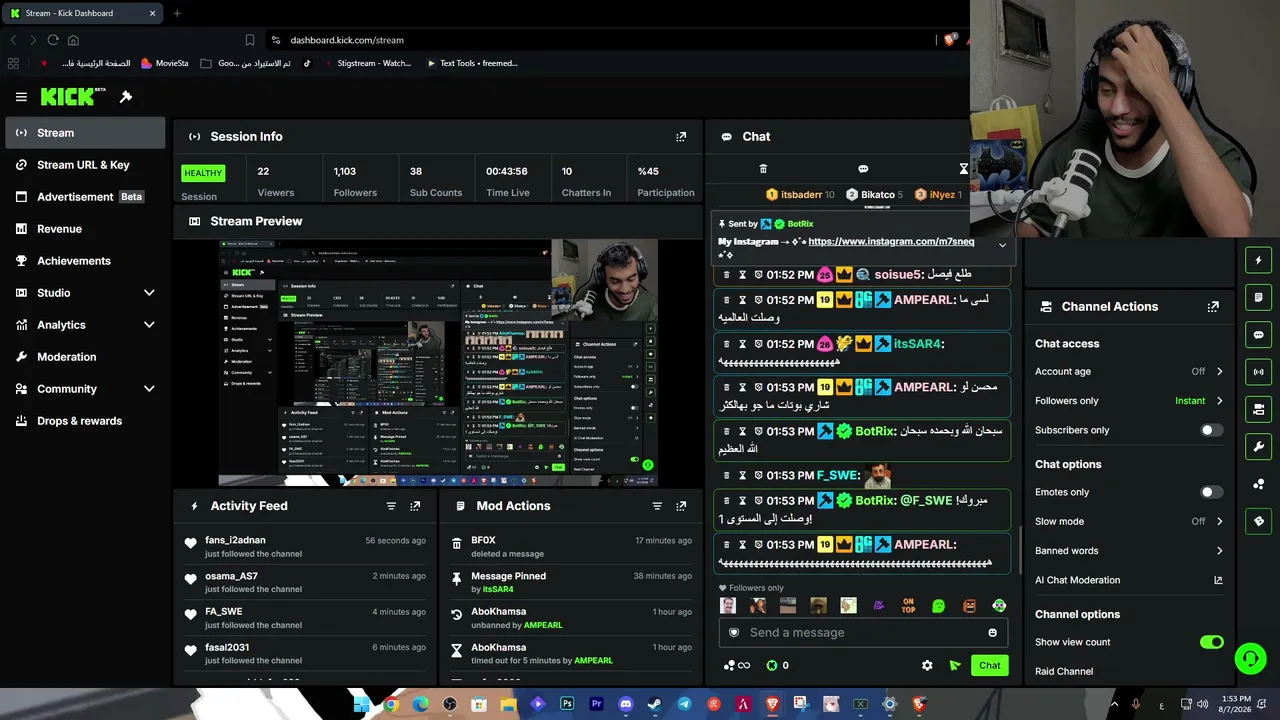The image size is (1280, 720).
Task: Click in the Send a message field
Action: click(861, 633)
